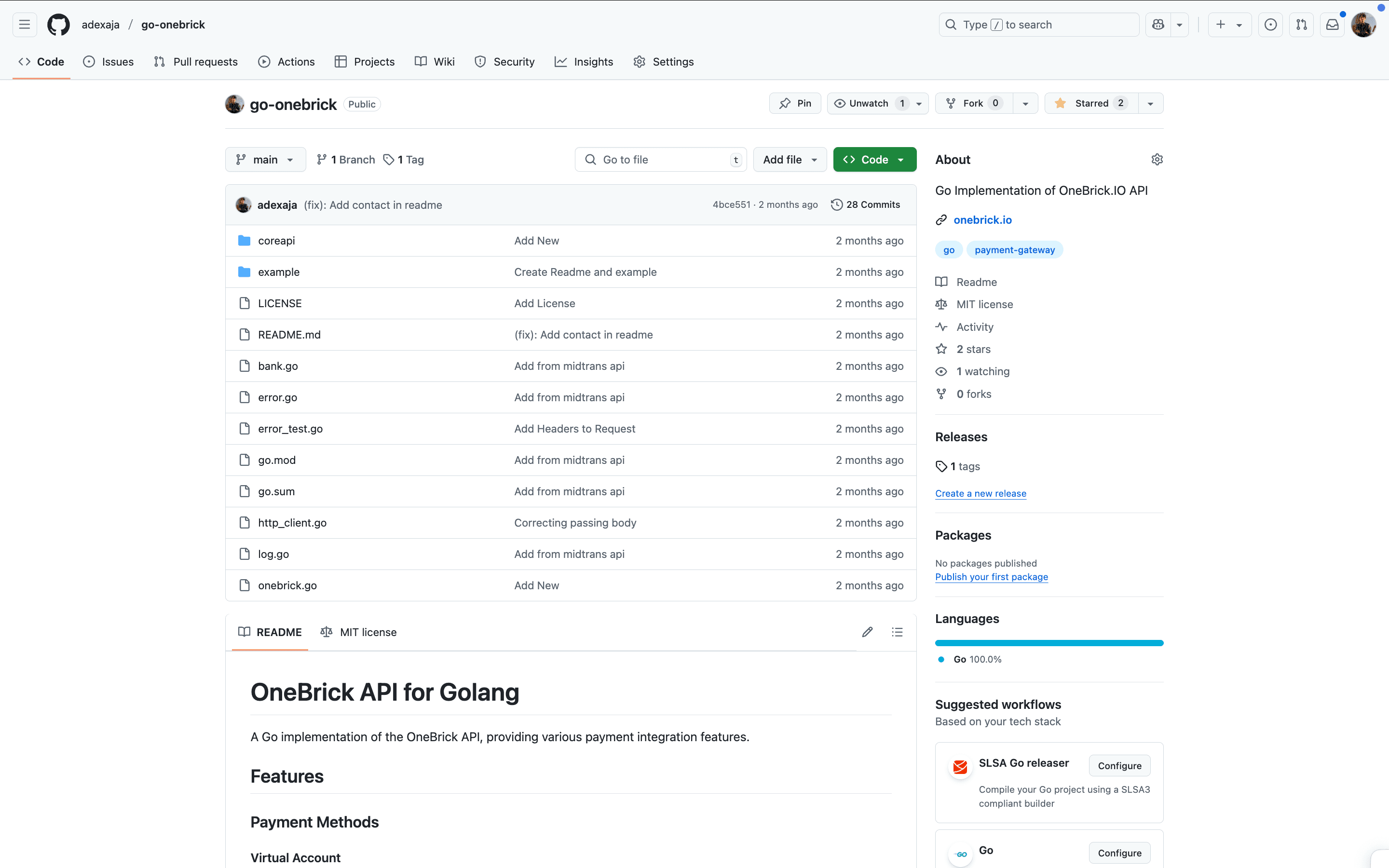Open pull requests icon in top header
Screen dimensions: 1389x868
click(1301, 25)
